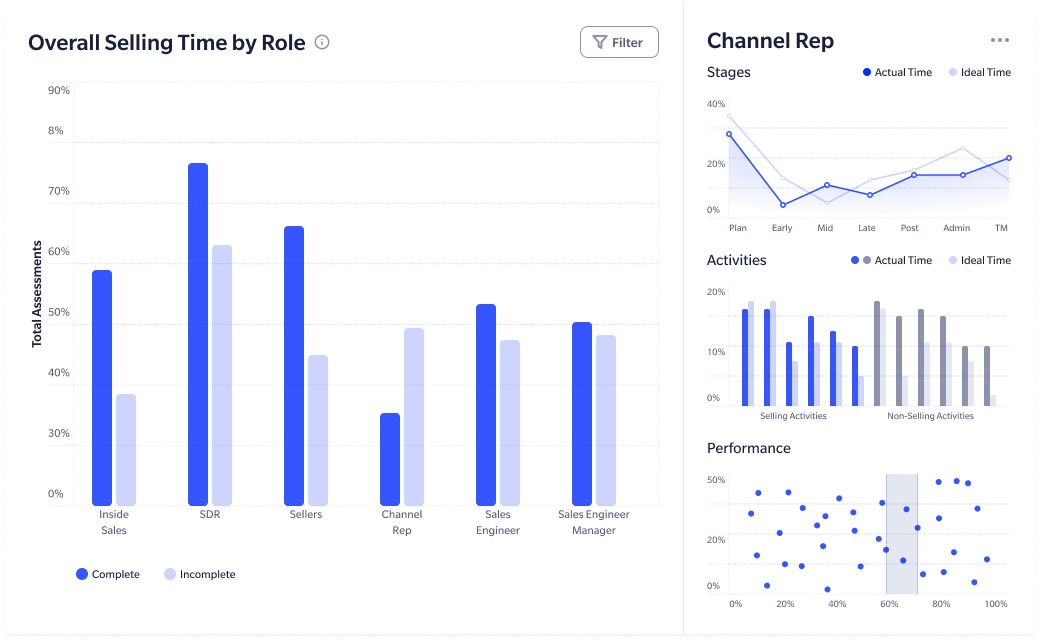Click the Actual Time data point at TM stage
The image size is (1040, 644).
pyautogui.click(x=1009, y=158)
